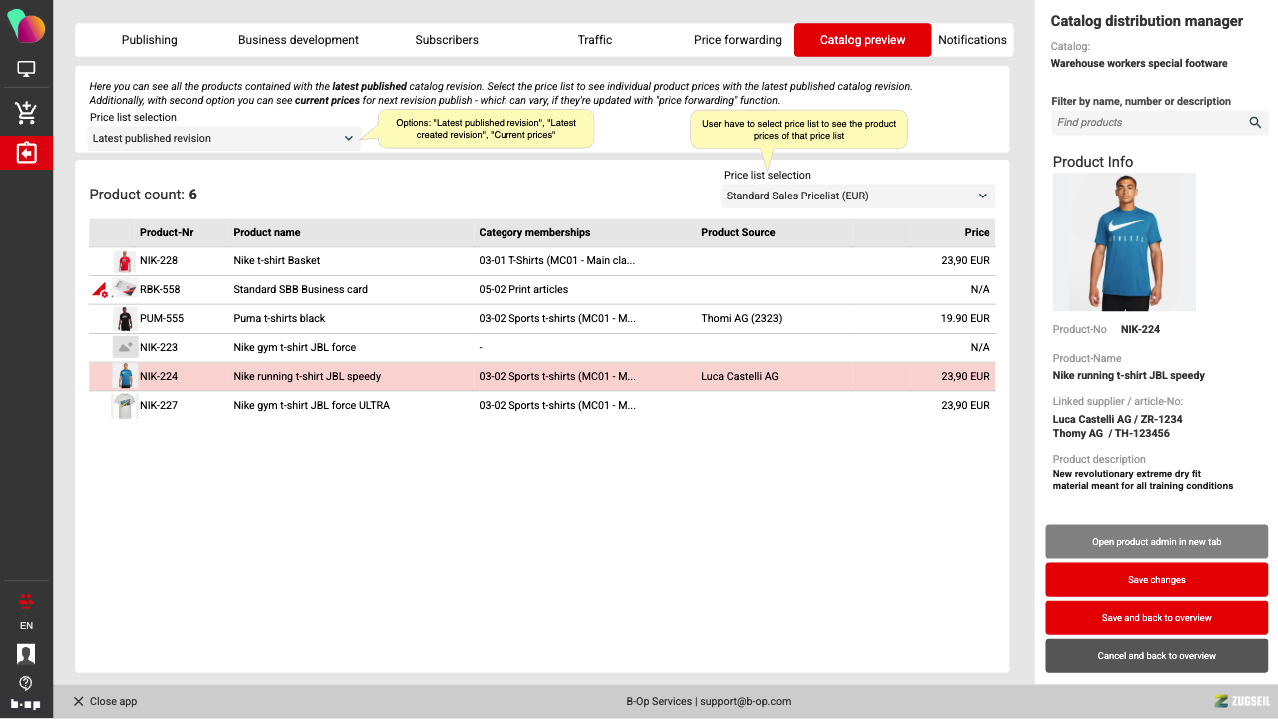This screenshot has height=719, width=1278.
Task: Open the shopping cart icon in sidebar
Action: point(26,112)
